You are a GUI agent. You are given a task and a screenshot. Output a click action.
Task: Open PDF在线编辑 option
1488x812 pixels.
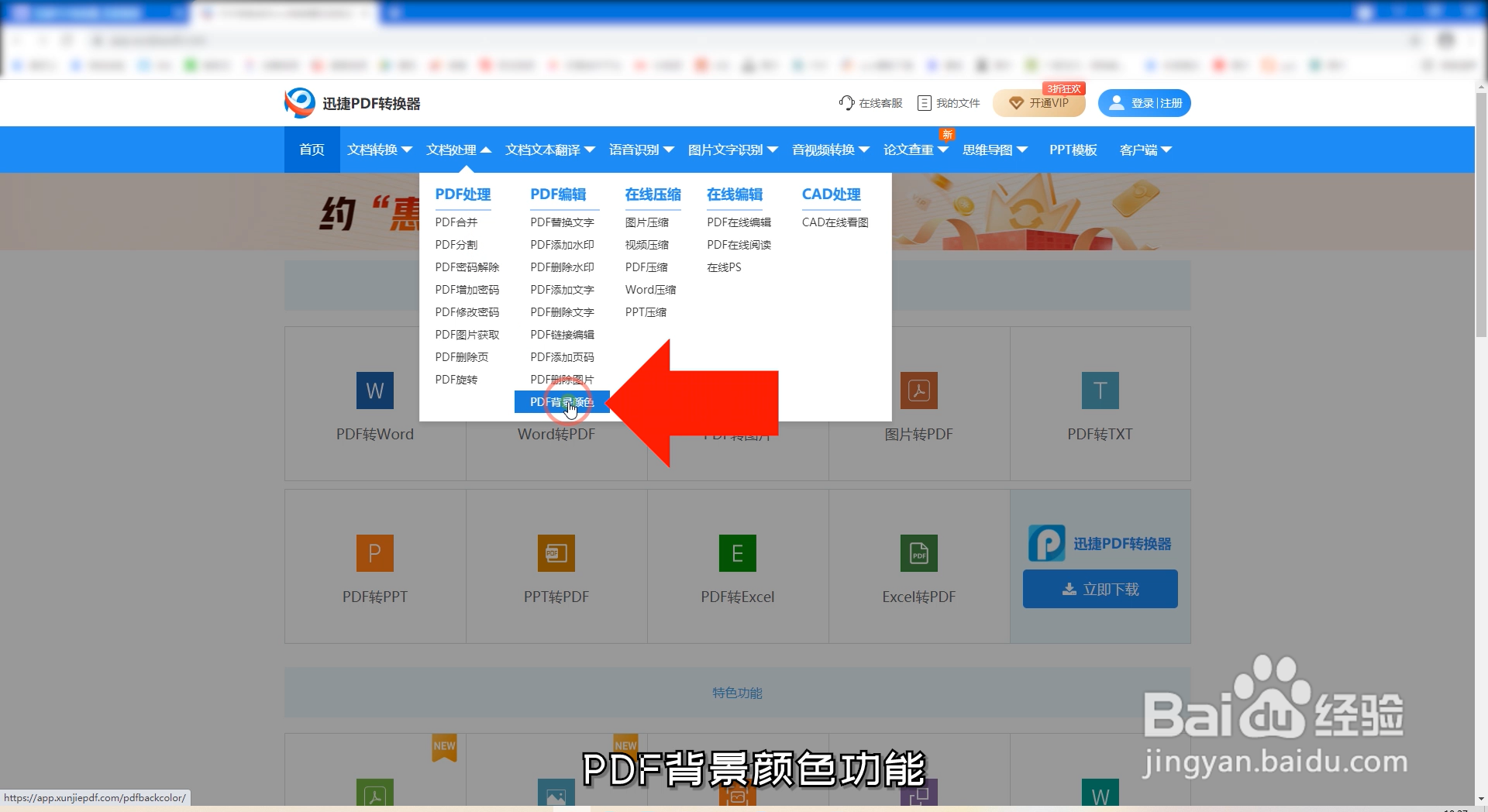pos(739,222)
